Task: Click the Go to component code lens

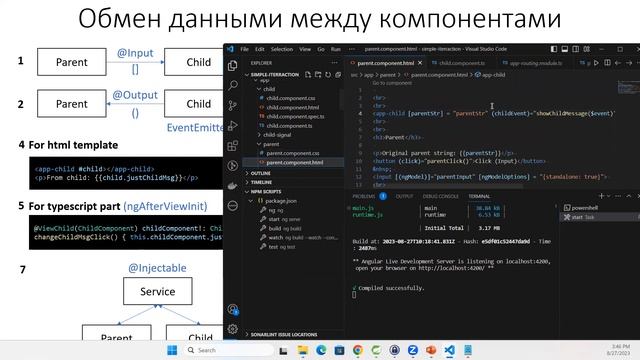Action: [x=392, y=83]
